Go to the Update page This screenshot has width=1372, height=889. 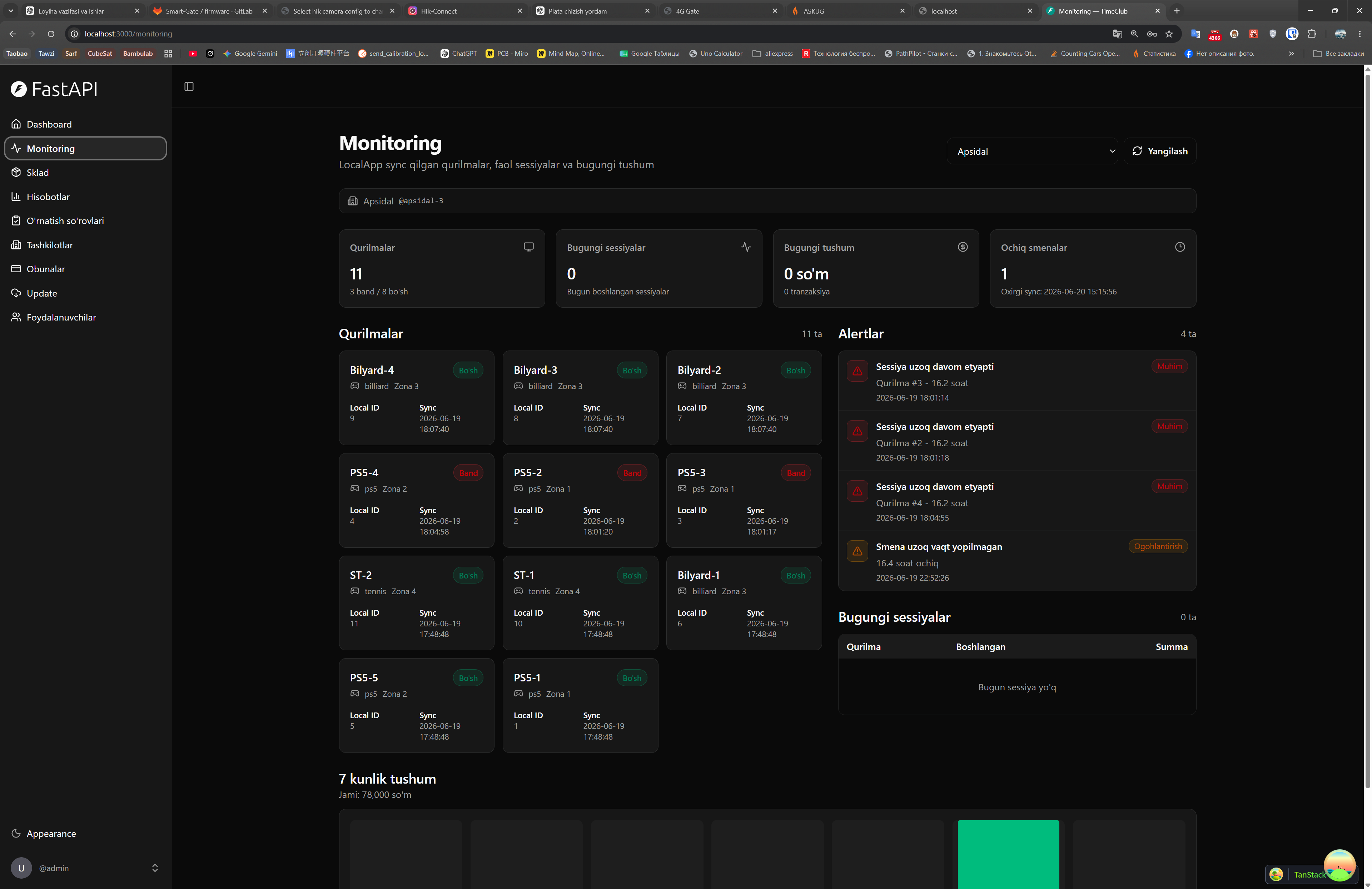(x=85, y=293)
